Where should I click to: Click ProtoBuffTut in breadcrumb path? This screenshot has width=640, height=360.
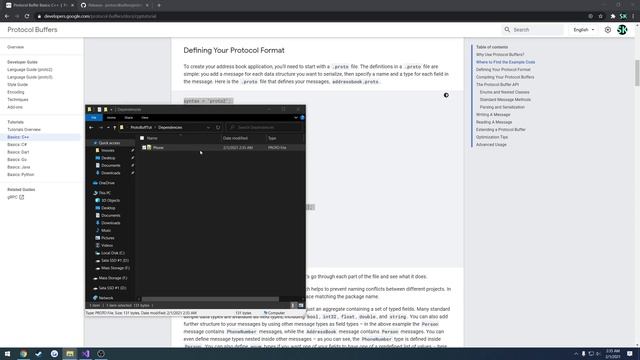pos(141,127)
